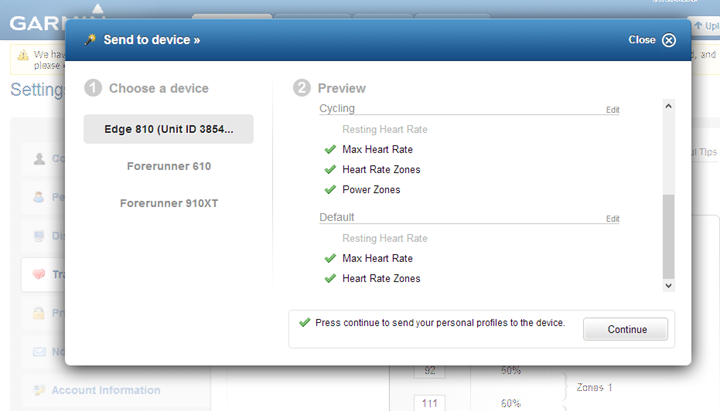Choose Forerunner 610 device
The height and width of the screenshot is (411, 720).
coord(169,166)
